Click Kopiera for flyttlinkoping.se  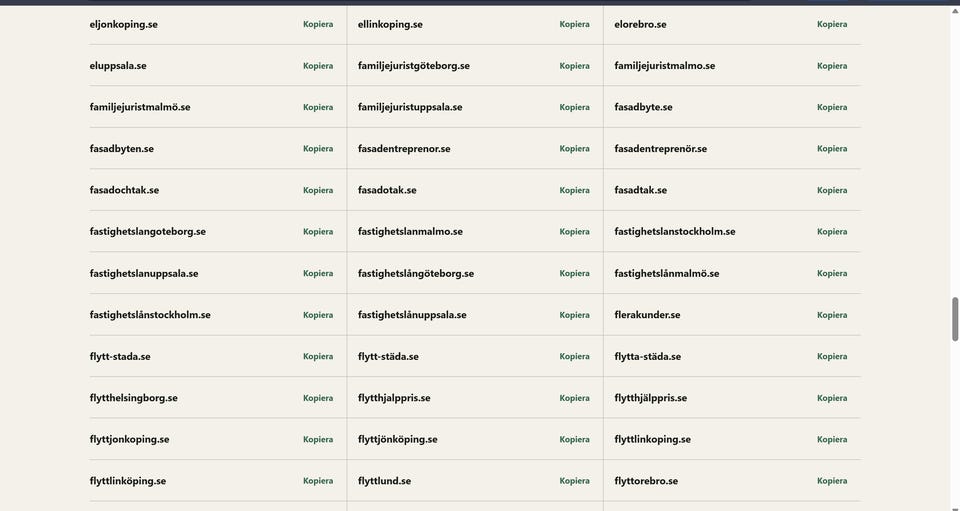click(x=832, y=439)
